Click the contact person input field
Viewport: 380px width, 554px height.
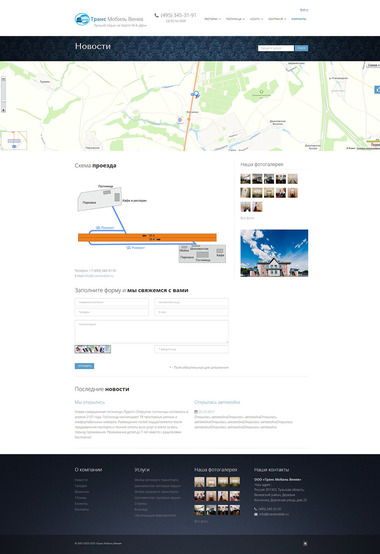[191, 302]
